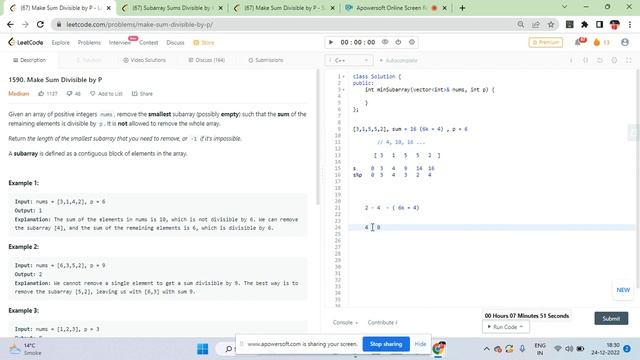Screen dimensions: 640x360
Task: Click the LeetCode logo
Action: click(25, 42)
